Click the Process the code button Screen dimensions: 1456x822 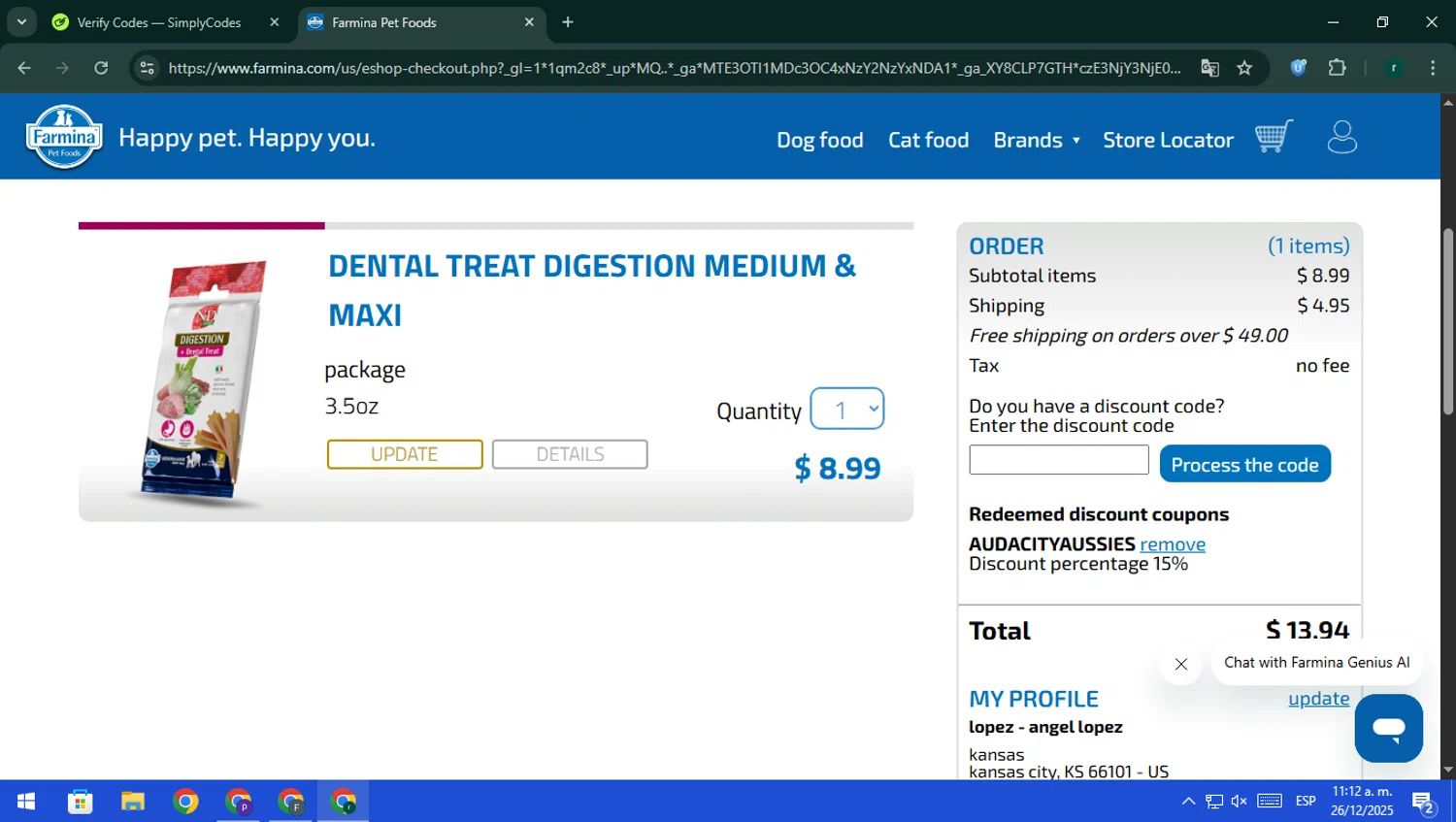pyautogui.click(x=1245, y=464)
